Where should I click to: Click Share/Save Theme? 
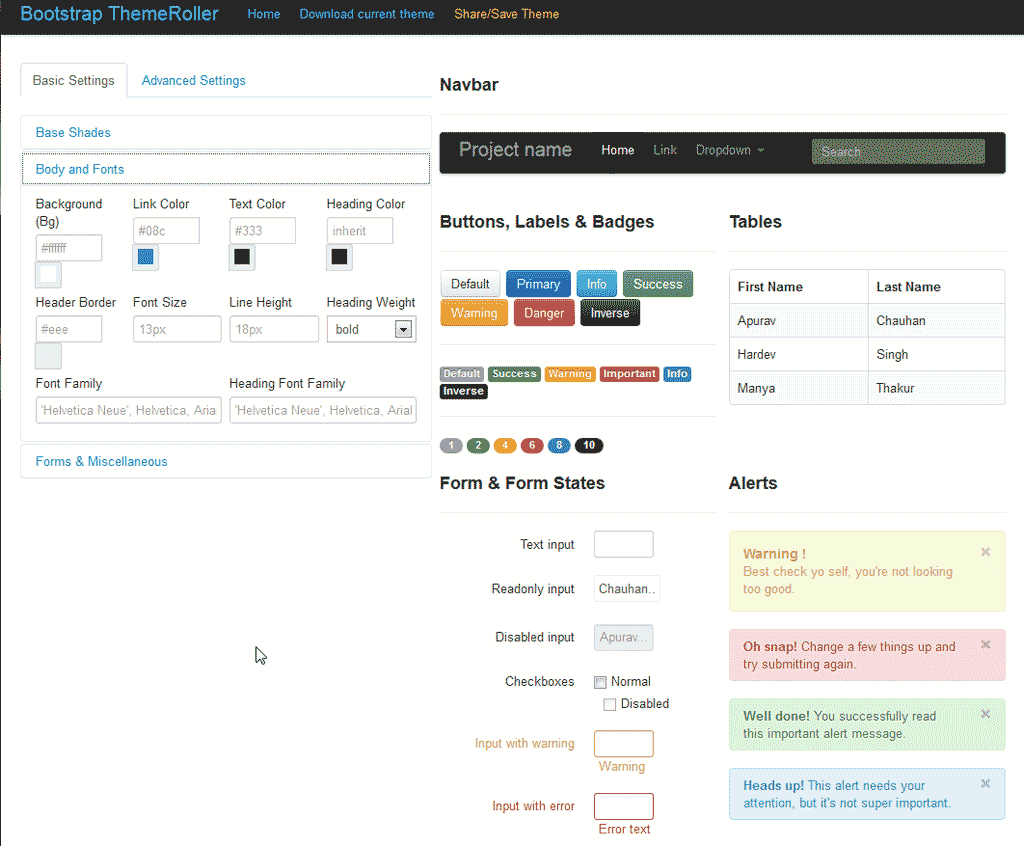[506, 14]
